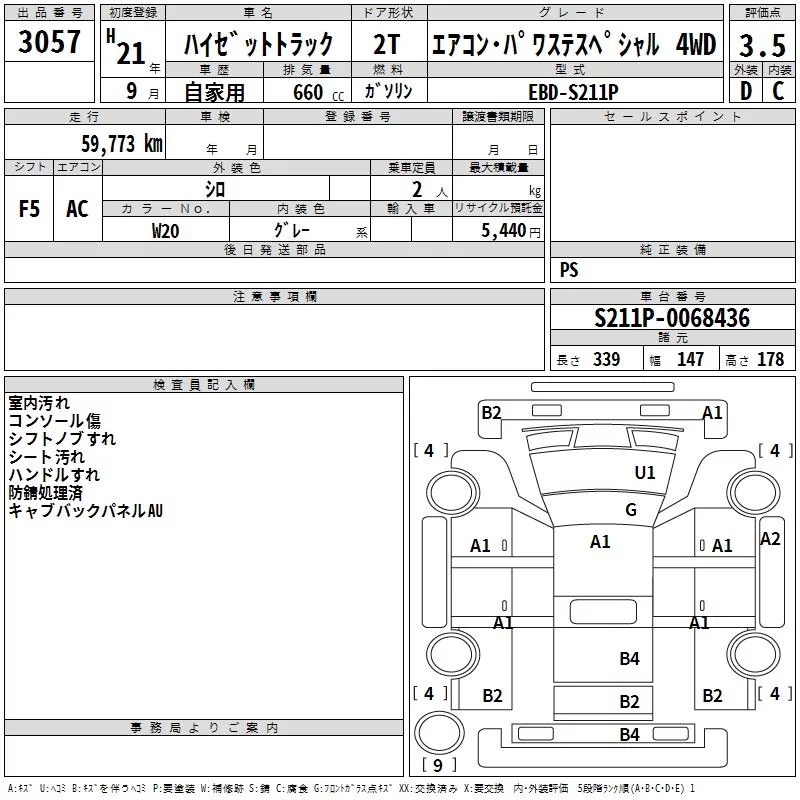Click the A2 mark on right side panel
This screenshot has height=800, width=800.
pyautogui.click(x=770, y=539)
